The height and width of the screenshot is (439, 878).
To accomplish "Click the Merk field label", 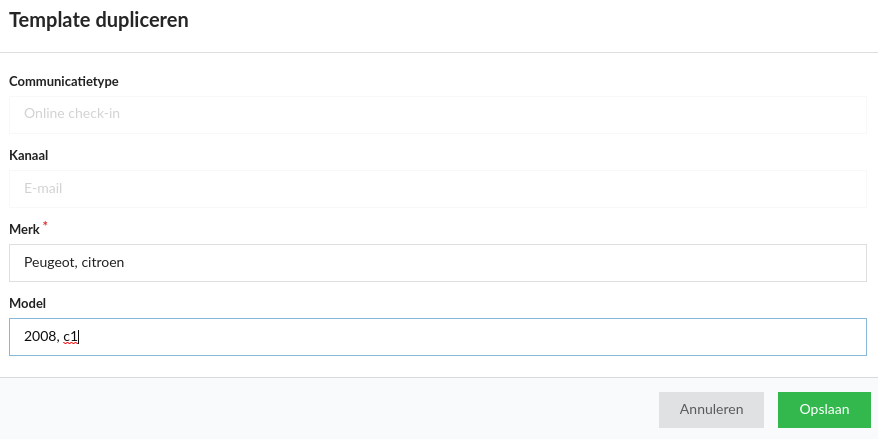I will coord(24,230).
